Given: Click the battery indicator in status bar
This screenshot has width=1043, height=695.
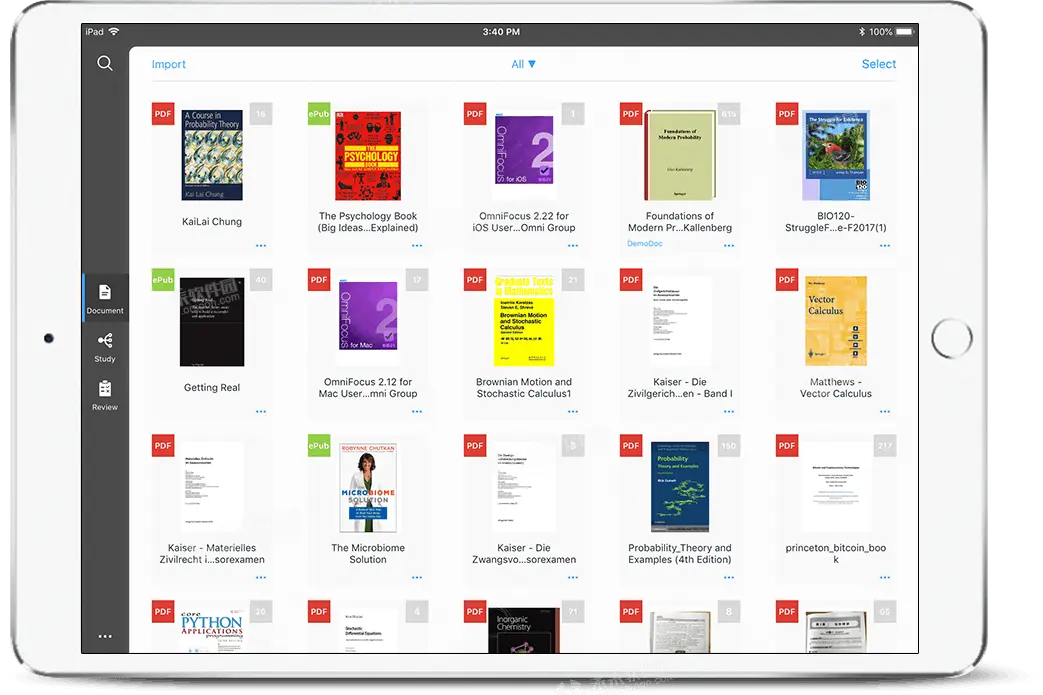Looking at the screenshot, I should (x=905, y=32).
